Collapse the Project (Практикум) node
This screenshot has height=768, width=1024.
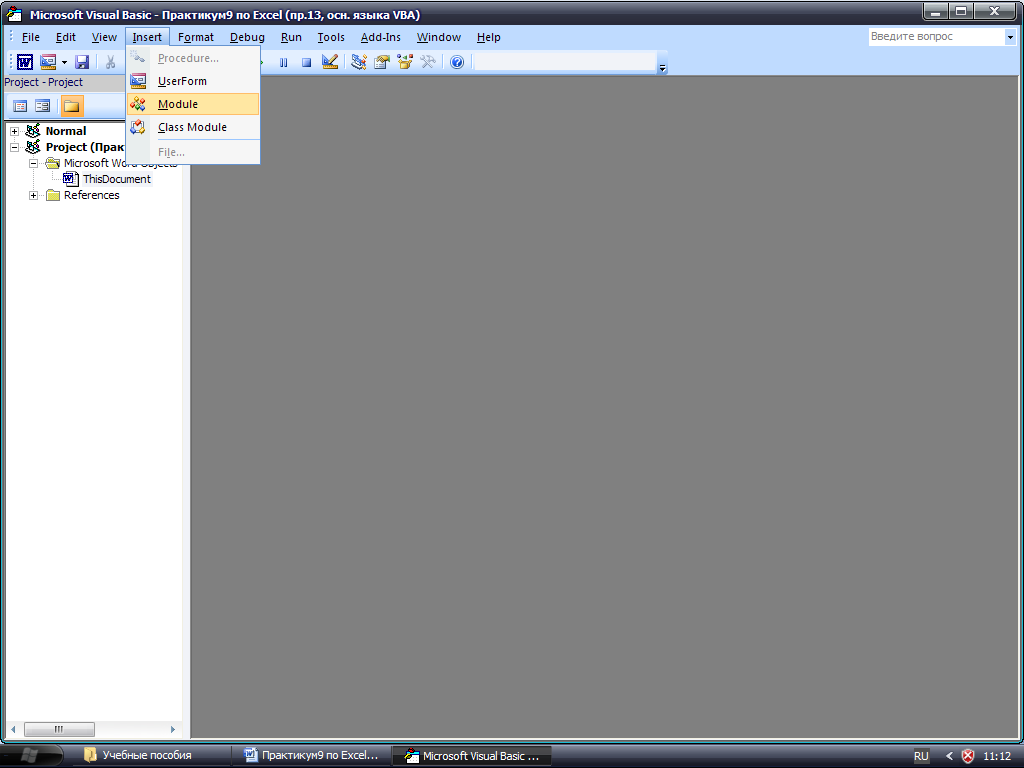[x=14, y=148]
